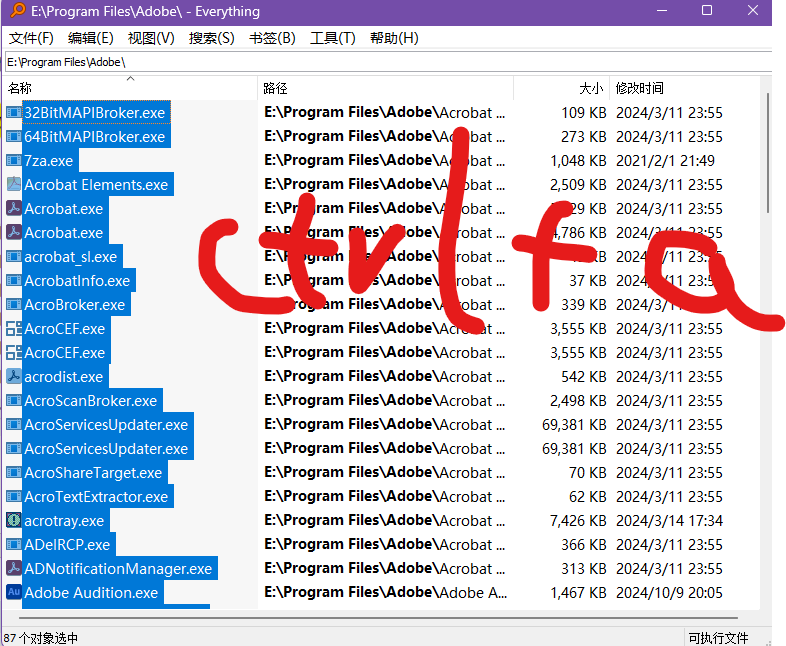Click the icon of 64BitMAPIBroker.exe
This screenshot has height=646, width=786.
[x=14, y=136]
